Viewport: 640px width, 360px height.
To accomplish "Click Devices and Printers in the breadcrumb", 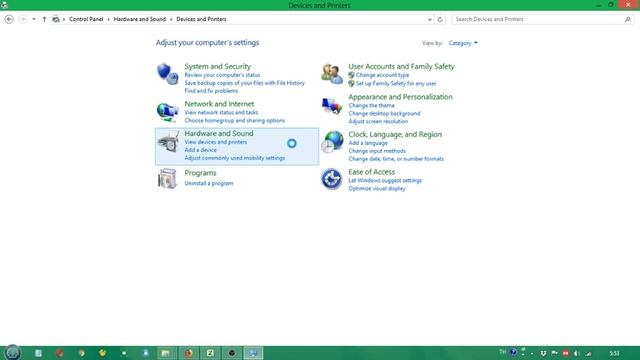I will (201, 19).
